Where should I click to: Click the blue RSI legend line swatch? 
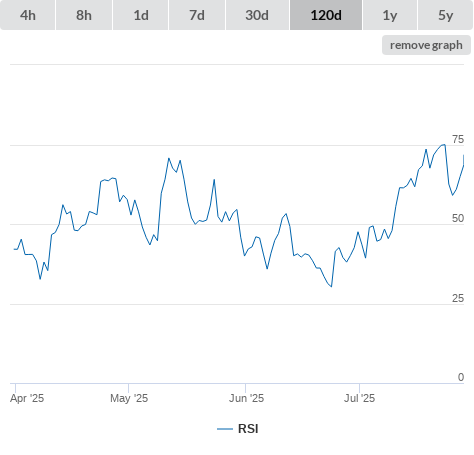point(225,429)
